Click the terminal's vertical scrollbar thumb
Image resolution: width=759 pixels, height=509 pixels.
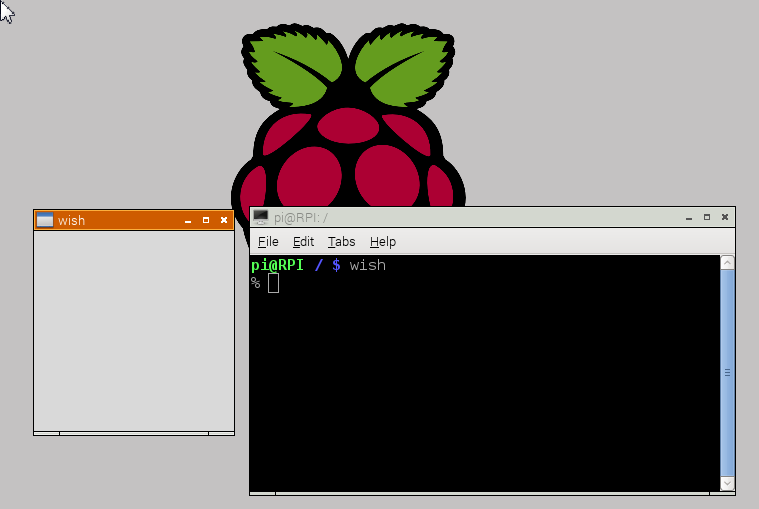pyautogui.click(x=727, y=370)
